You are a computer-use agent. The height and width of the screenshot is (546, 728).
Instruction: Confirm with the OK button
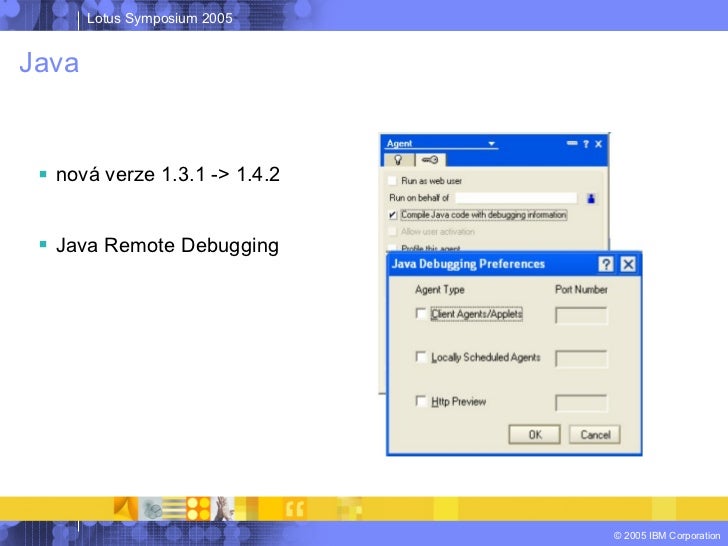[534, 435]
